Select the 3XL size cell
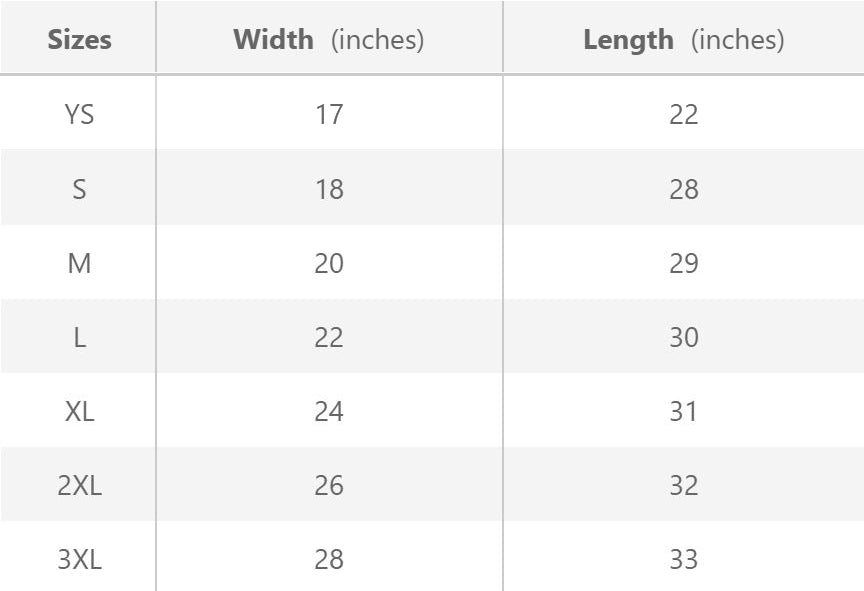864x591 pixels. click(79, 559)
